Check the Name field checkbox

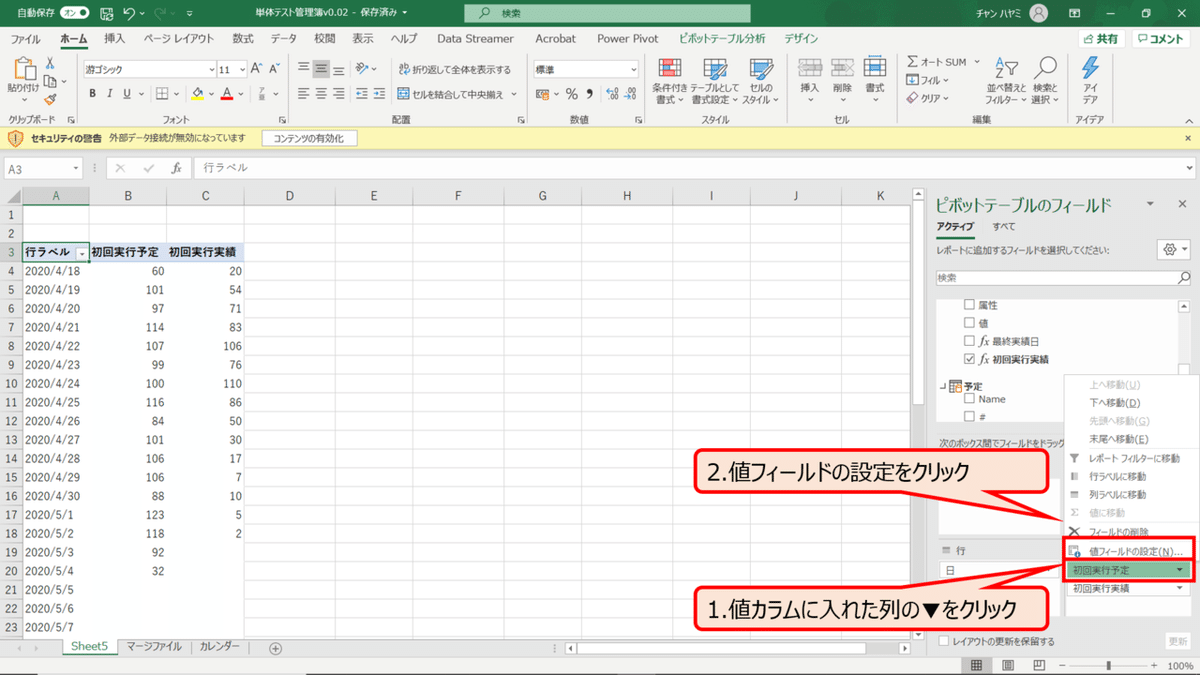pyautogui.click(x=968, y=399)
